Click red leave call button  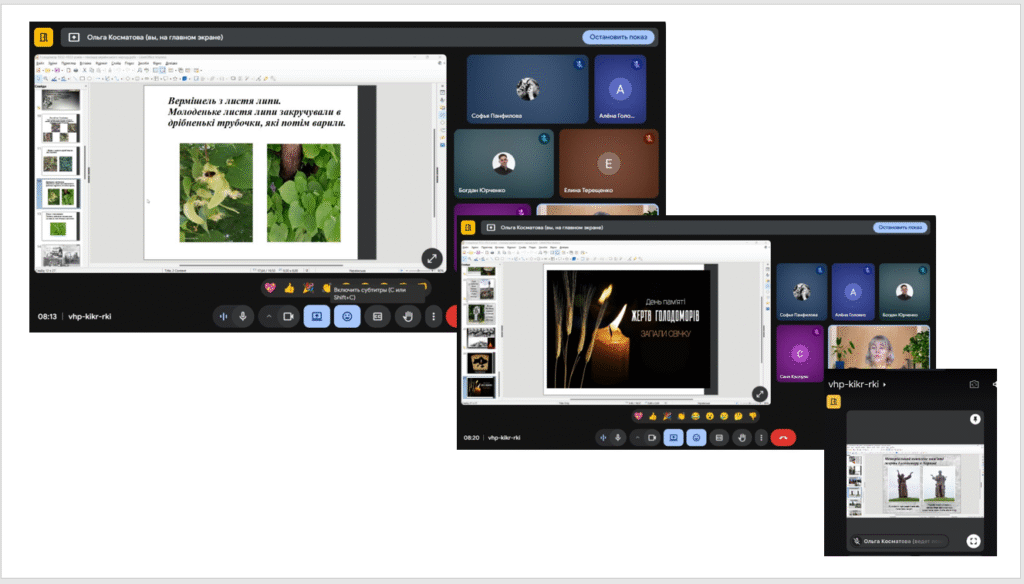click(x=783, y=437)
